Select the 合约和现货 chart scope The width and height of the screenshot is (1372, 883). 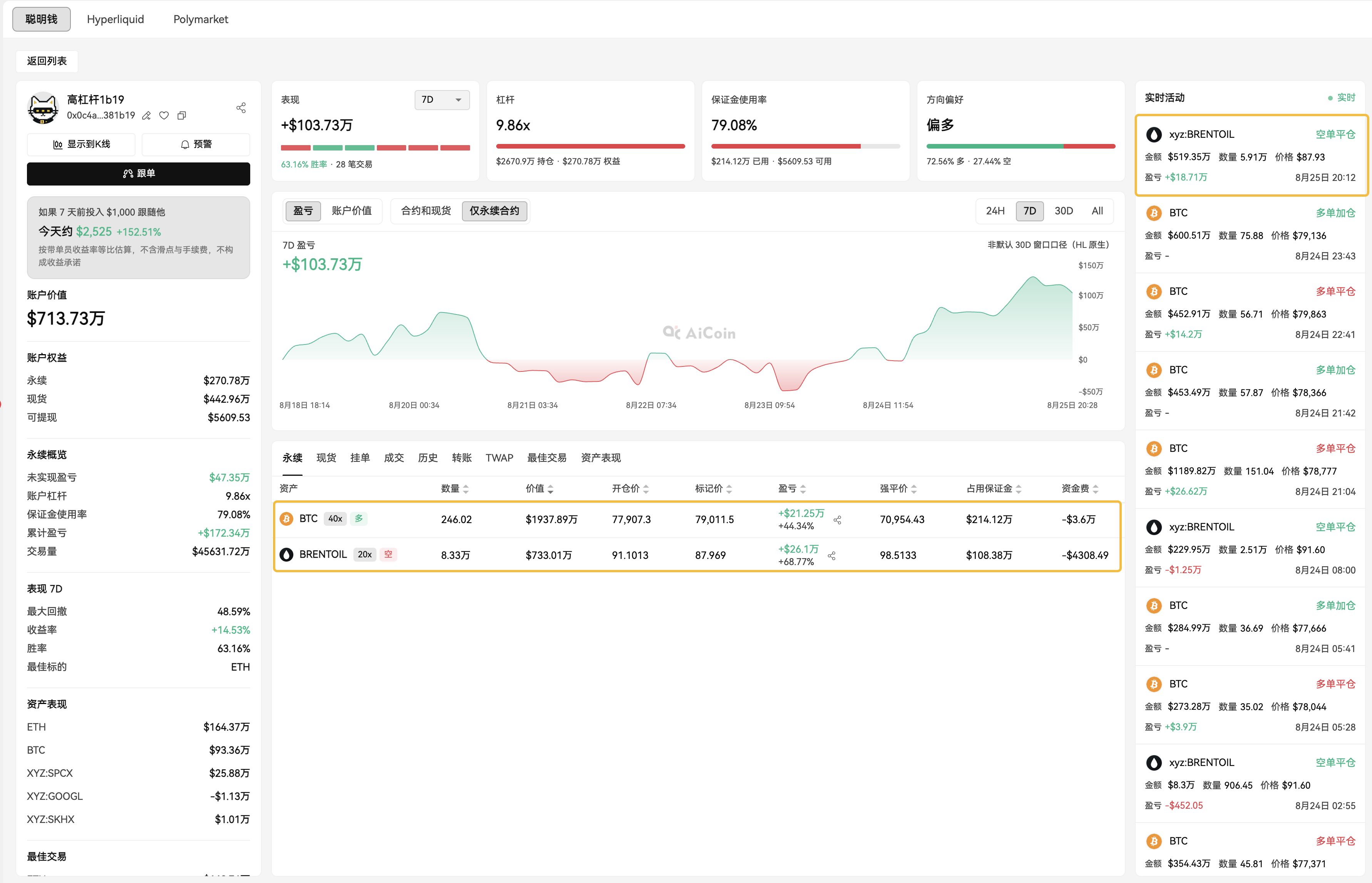[426, 211]
